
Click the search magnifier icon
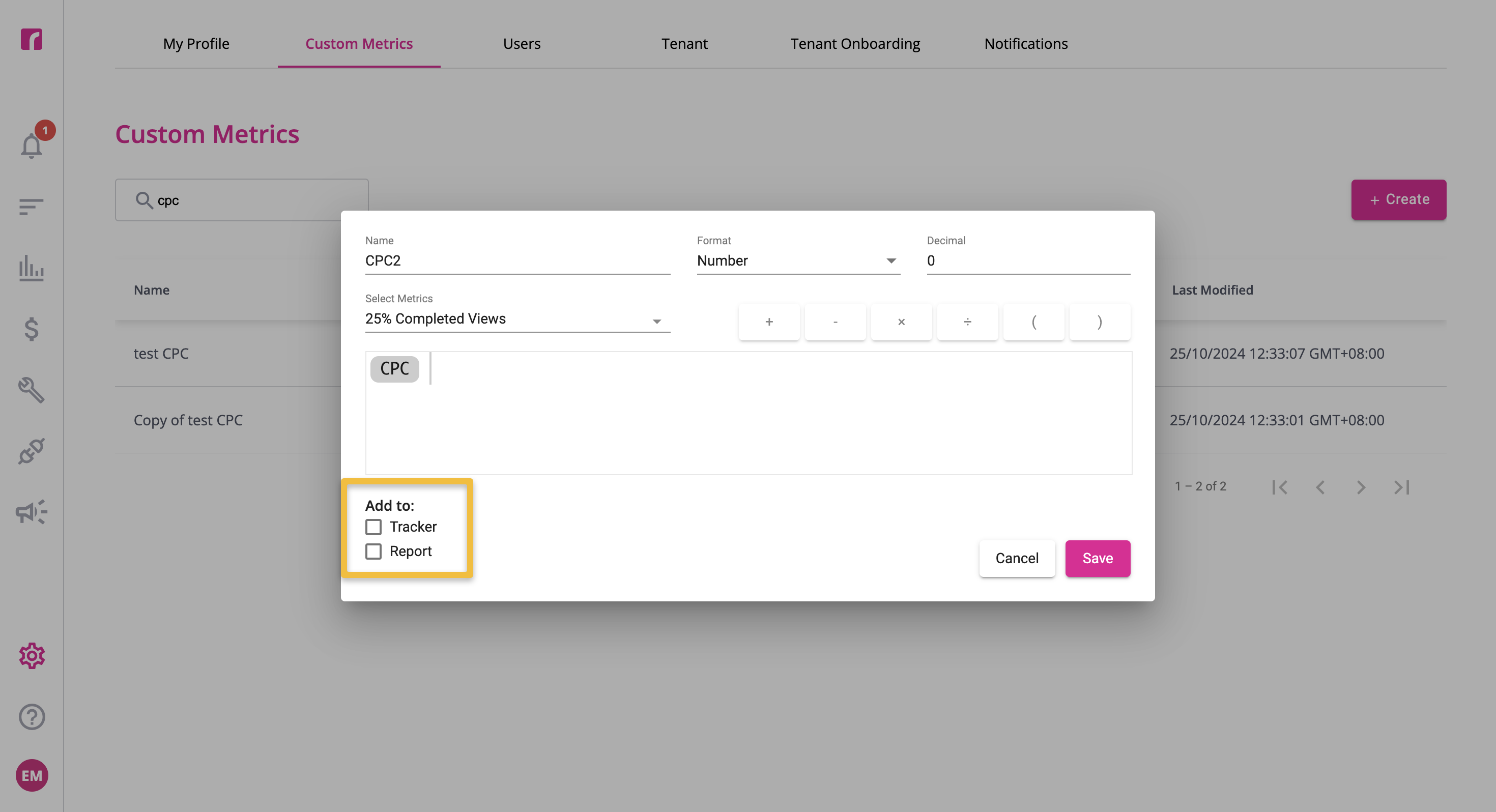143,200
